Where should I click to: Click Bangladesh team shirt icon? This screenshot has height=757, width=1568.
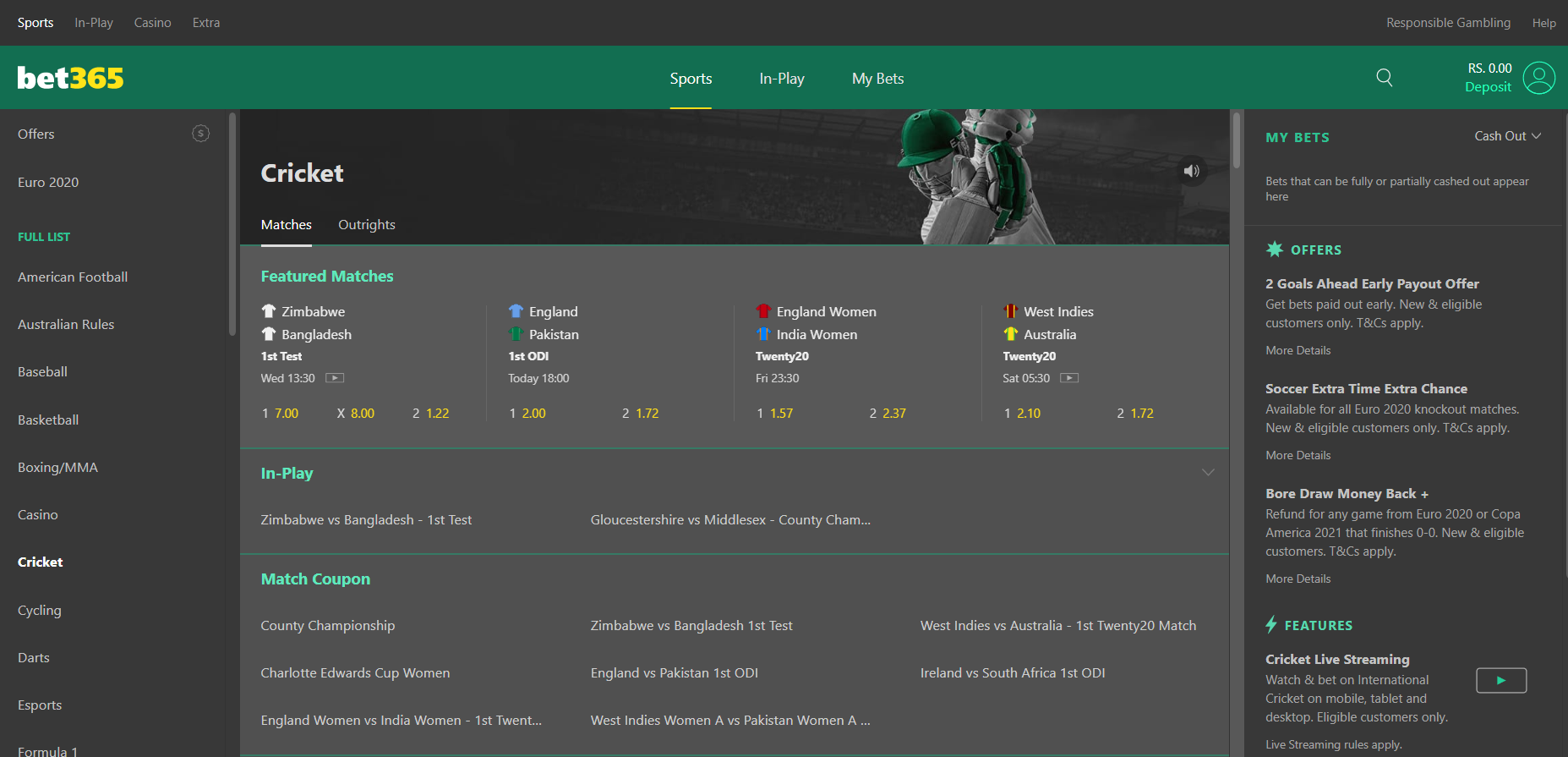269,334
